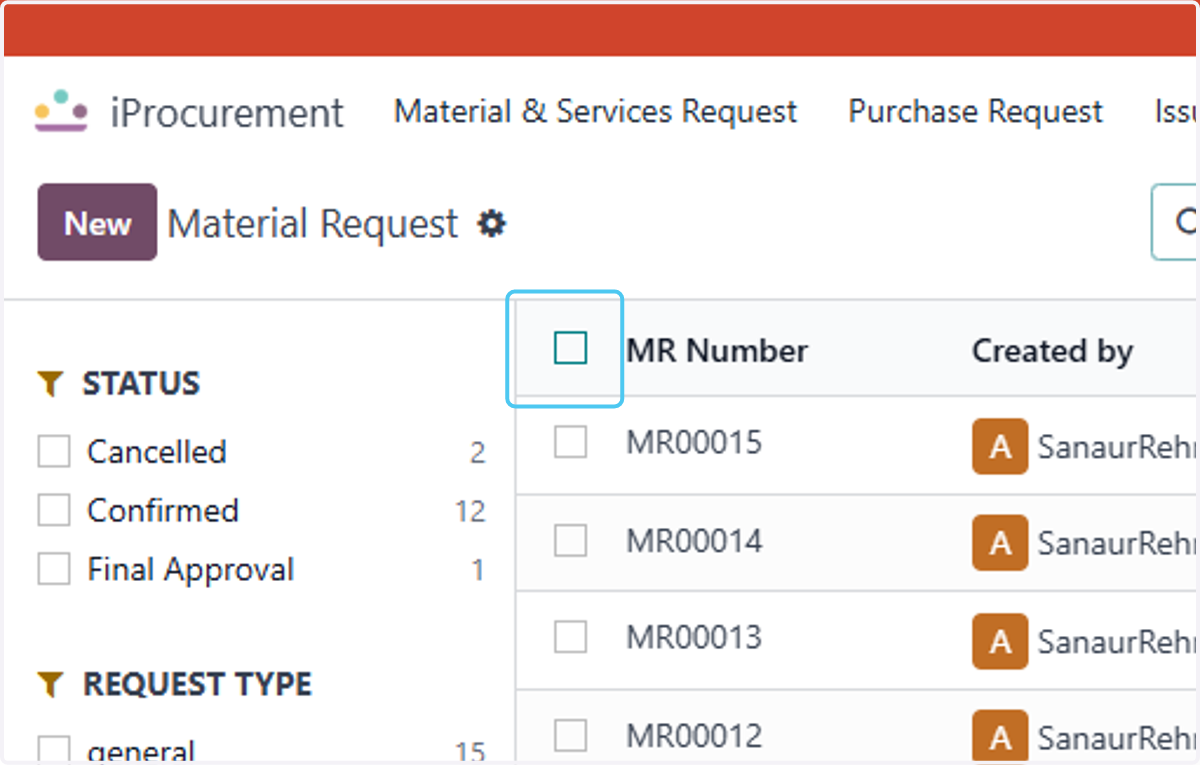Select the checkbox for row MR00015
Screen dimensions: 1200x765
(570, 442)
